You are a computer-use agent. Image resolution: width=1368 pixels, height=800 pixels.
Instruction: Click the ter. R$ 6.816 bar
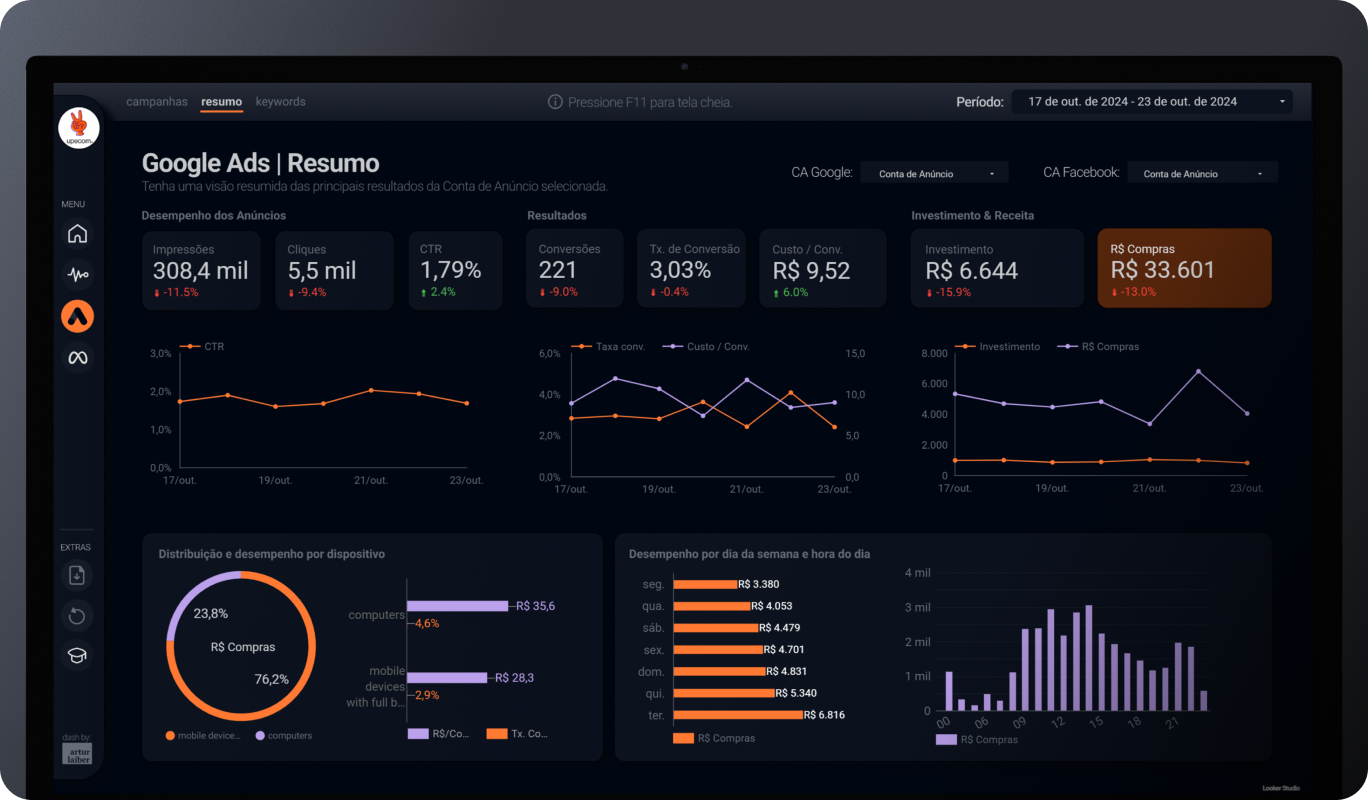[x=738, y=715]
